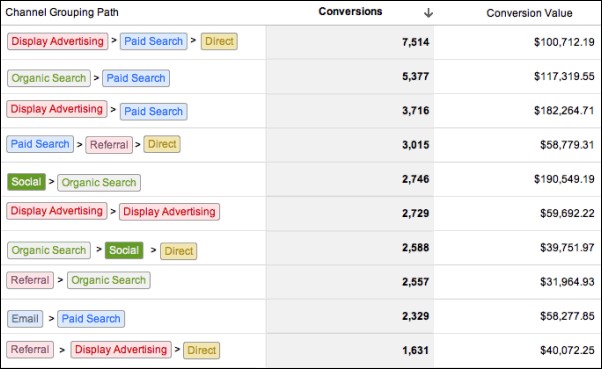Screen dimensions: 602x369
Task: Sort by the Conversions column header
Action: click(x=350, y=12)
